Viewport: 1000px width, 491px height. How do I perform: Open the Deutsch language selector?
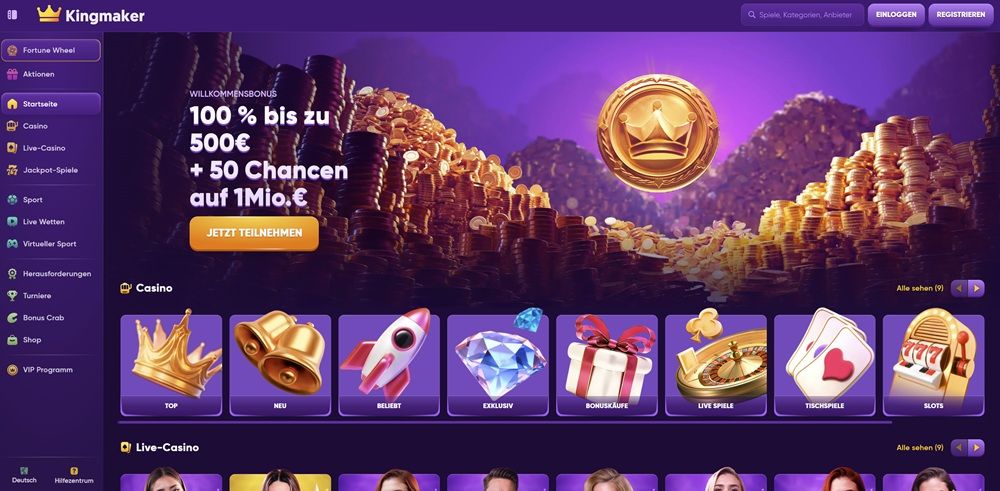click(24, 475)
